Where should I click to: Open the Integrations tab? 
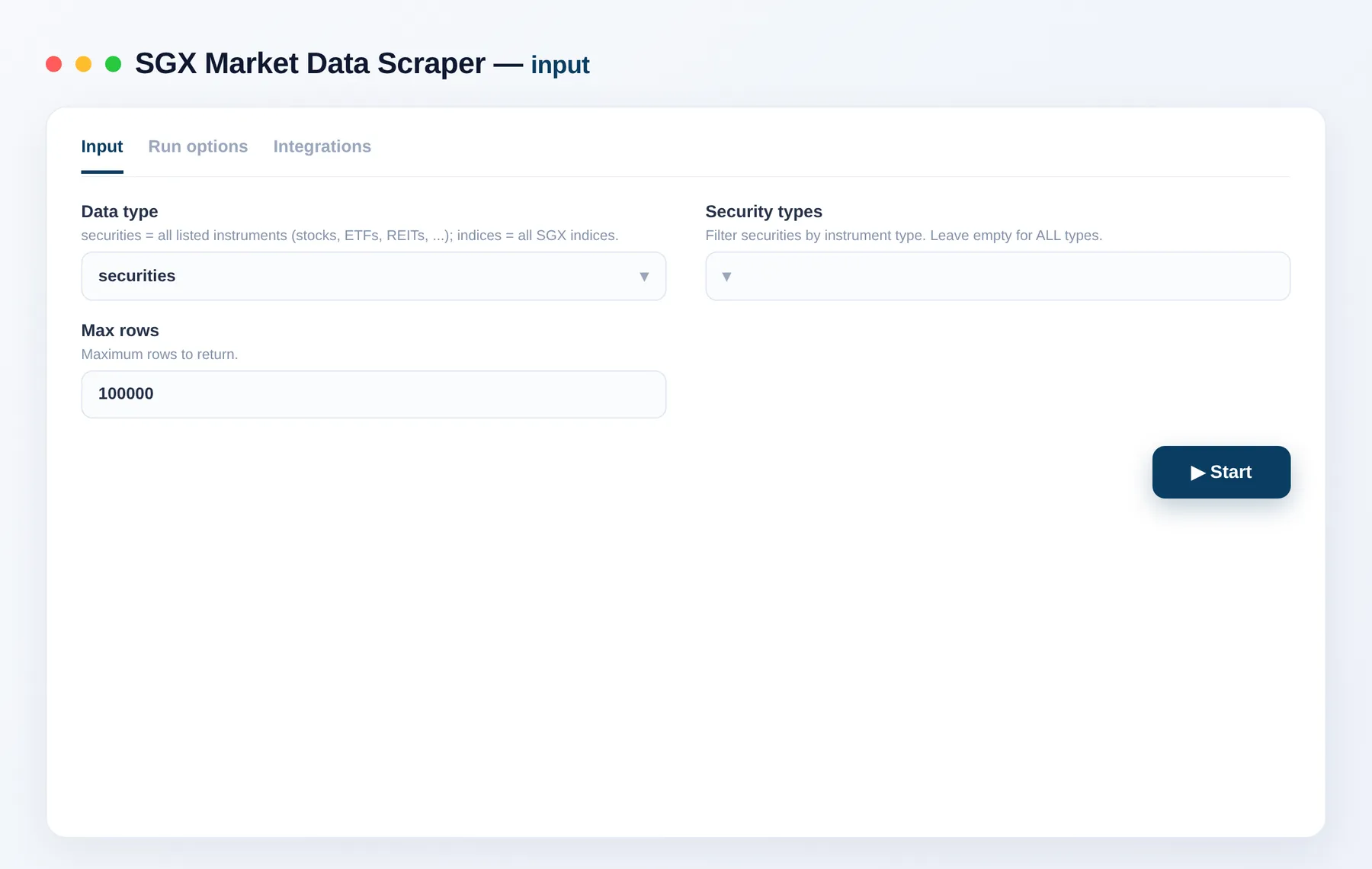[x=322, y=146]
